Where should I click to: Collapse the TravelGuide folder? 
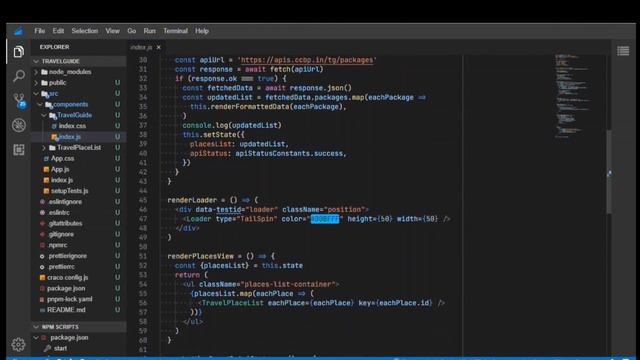(79, 115)
